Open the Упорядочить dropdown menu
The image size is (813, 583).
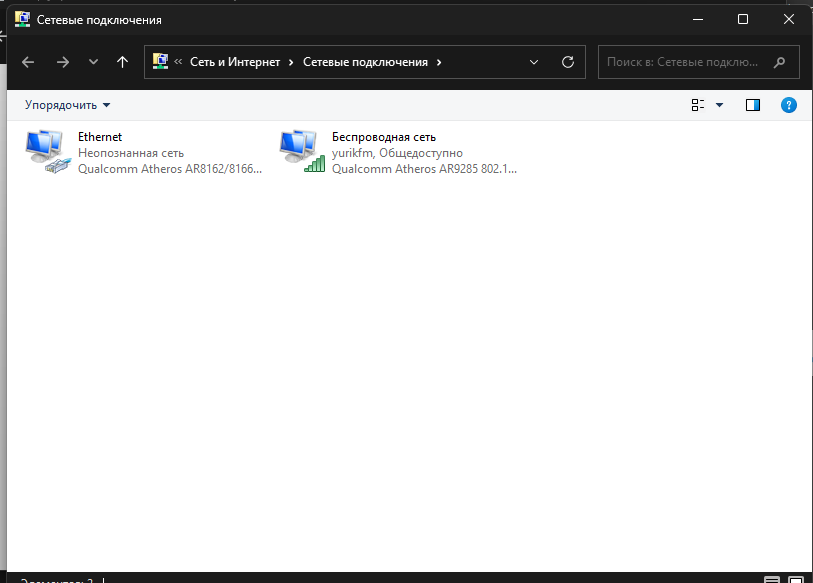[68, 105]
